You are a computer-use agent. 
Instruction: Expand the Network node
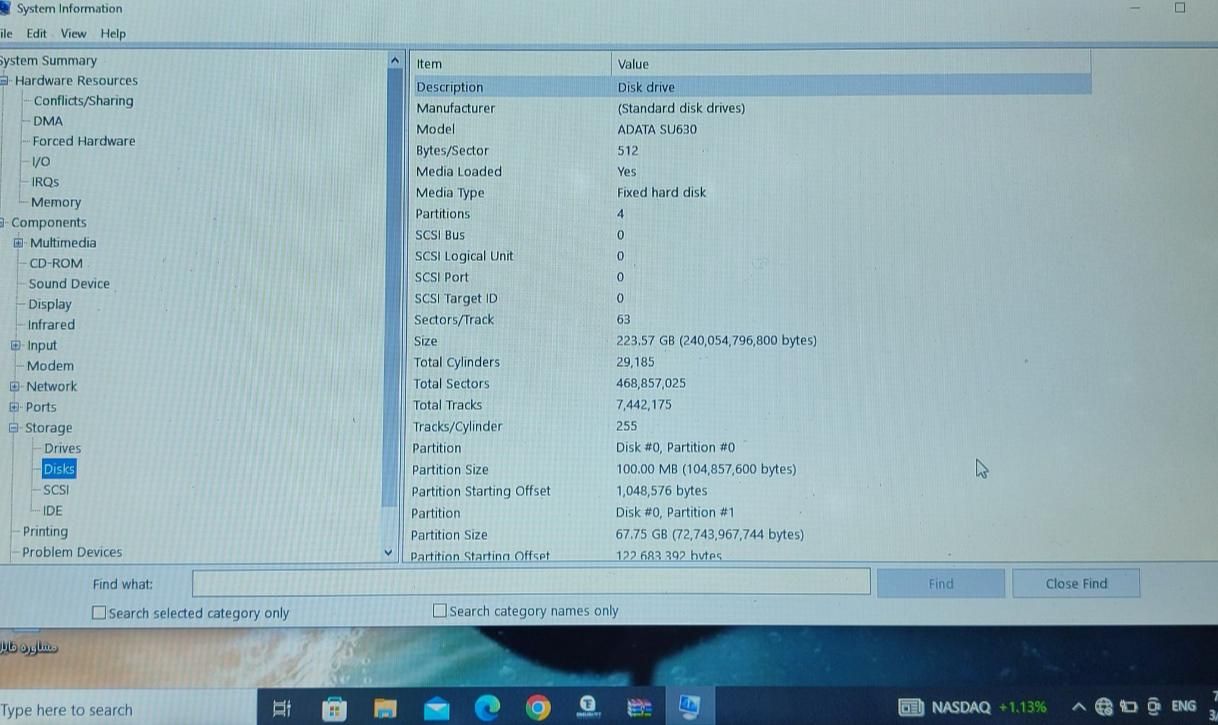click(x=15, y=387)
